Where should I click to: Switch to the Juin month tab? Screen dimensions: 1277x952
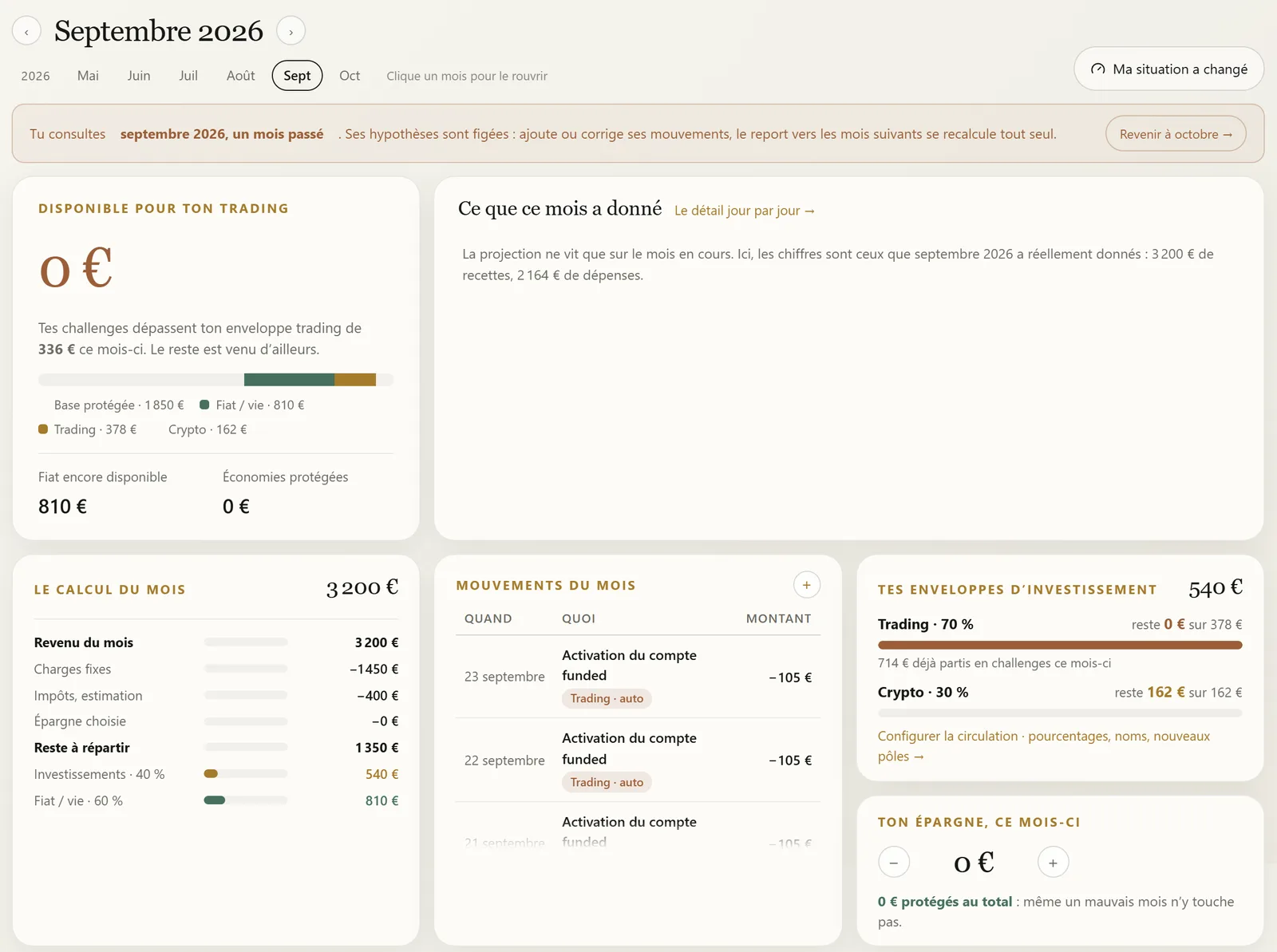point(139,76)
